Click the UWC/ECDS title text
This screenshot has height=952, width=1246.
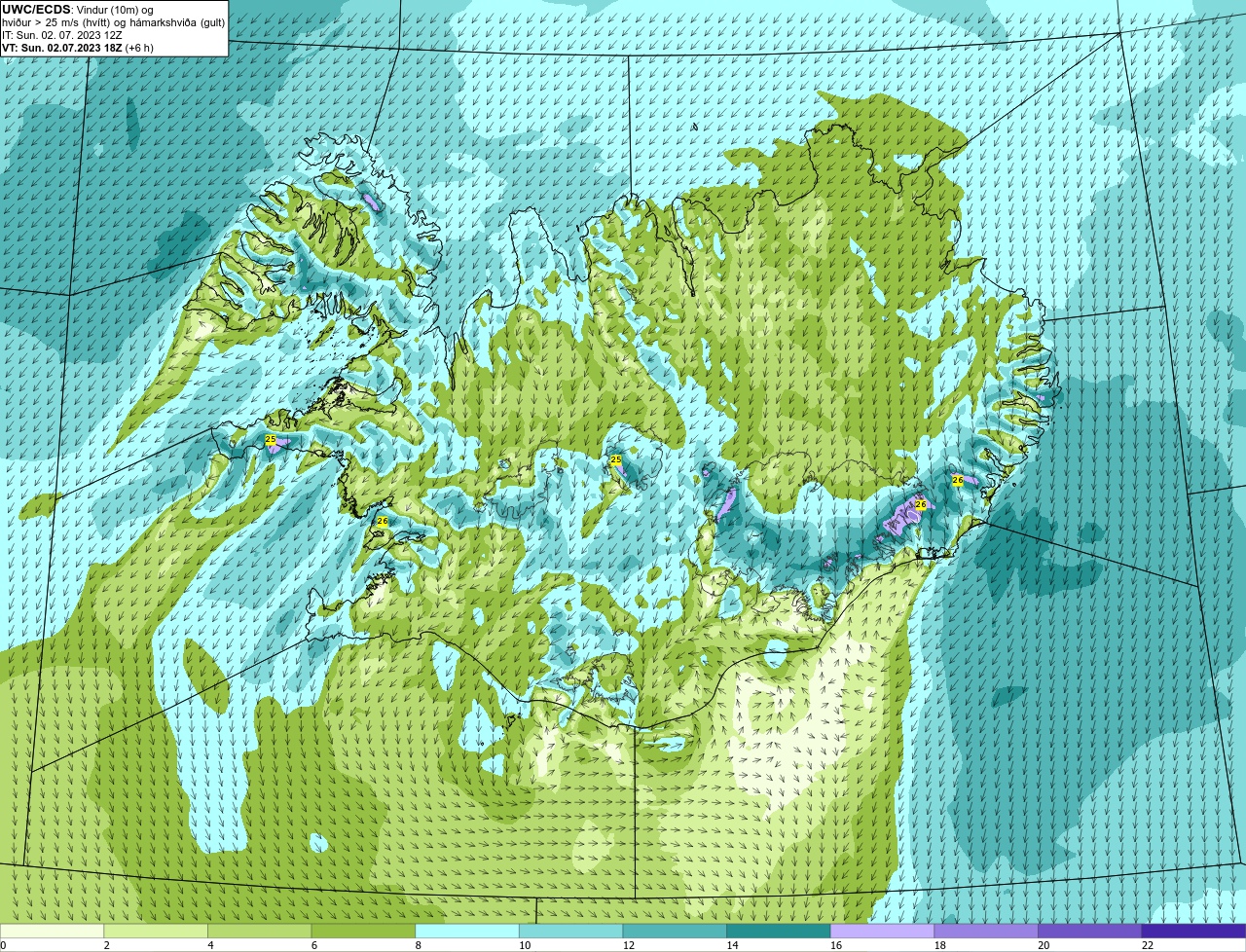coord(36,9)
